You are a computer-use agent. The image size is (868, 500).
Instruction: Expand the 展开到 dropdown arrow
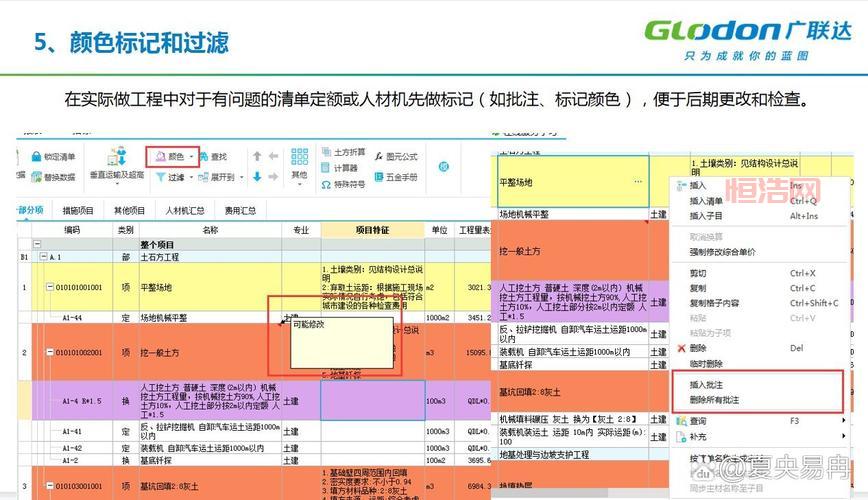(x=241, y=178)
